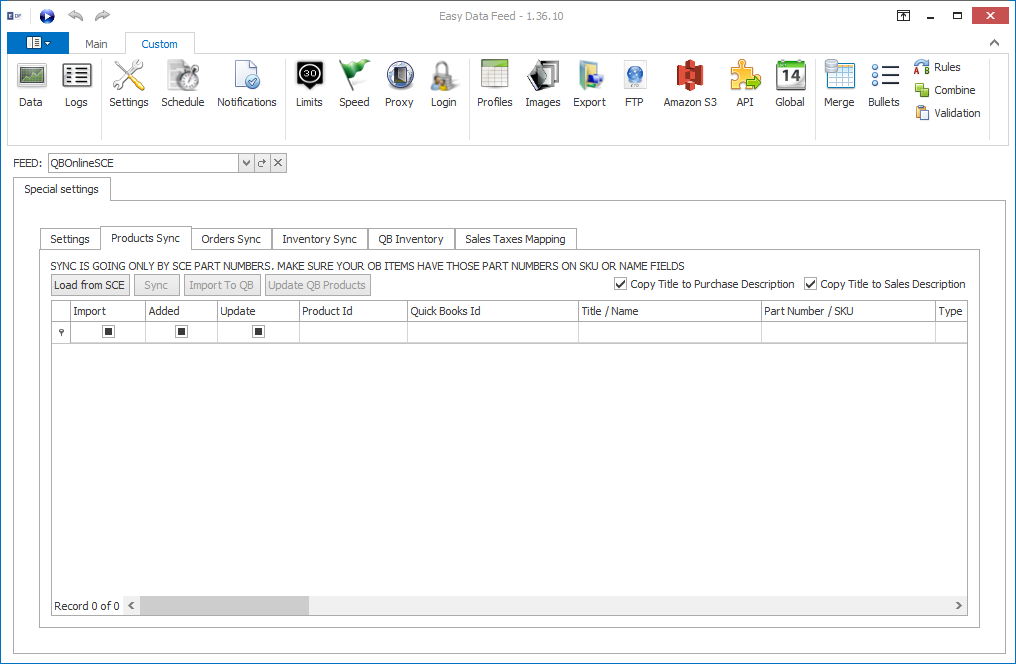Image resolution: width=1016 pixels, height=664 pixels.
Task: Click the Undo arrow in title bar
Action: click(75, 16)
